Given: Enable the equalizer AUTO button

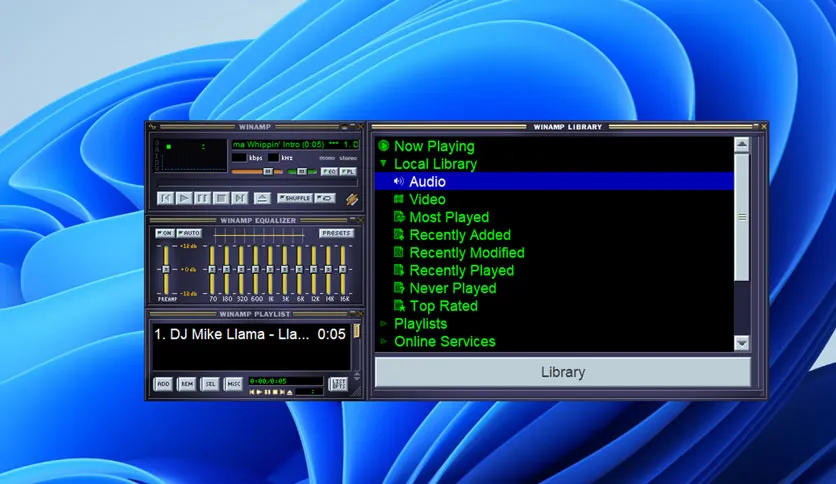Looking at the screenshot, I should click(x=189, y=233).
